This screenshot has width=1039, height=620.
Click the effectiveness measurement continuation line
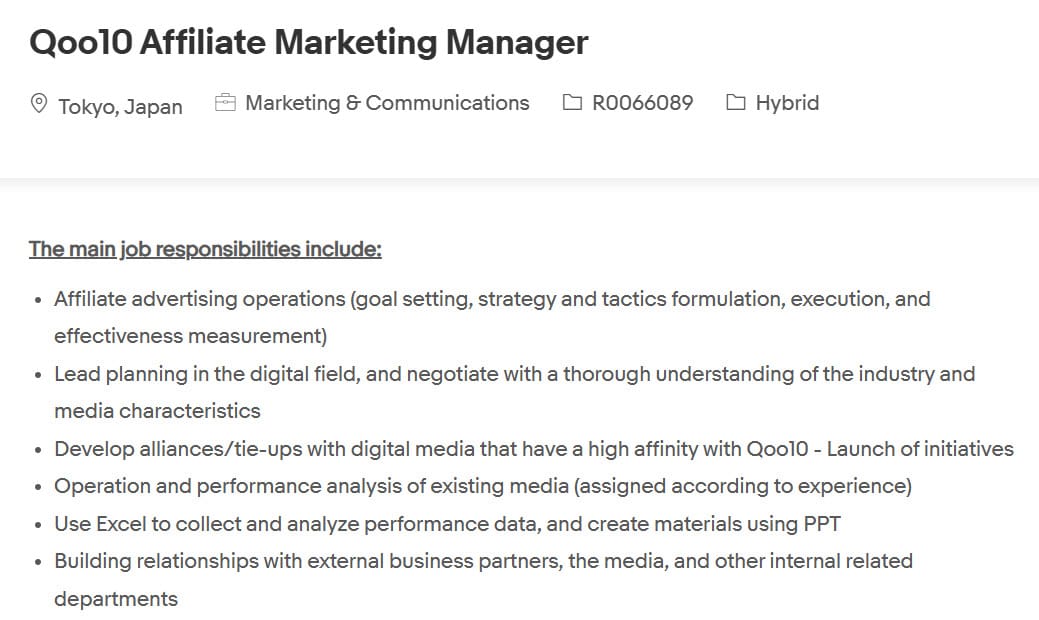click(x=191, y=336)
